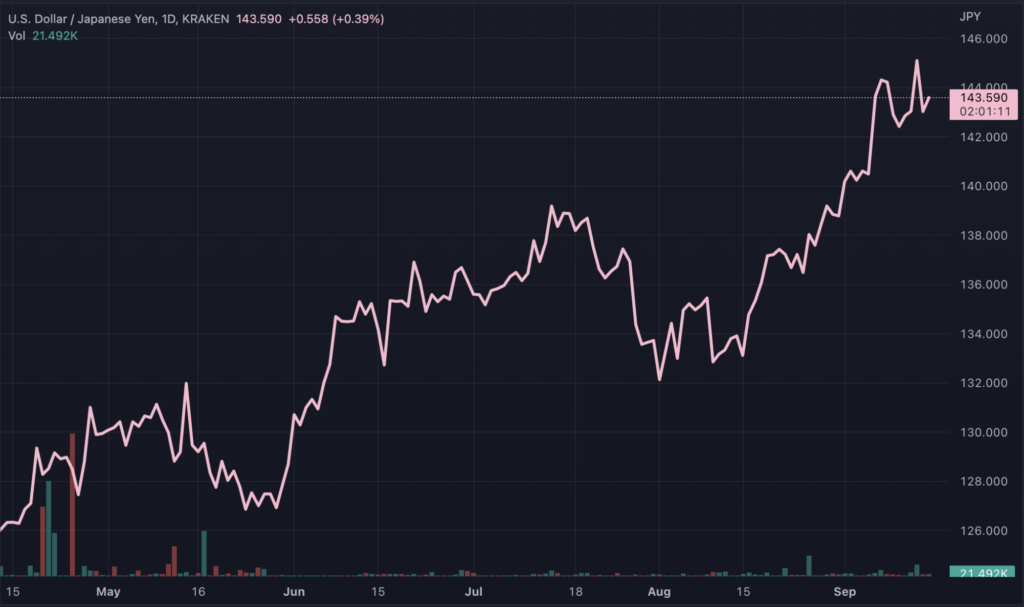This screenshot has width=1024, height=607.
Task: Click the Jun label on time axis
Action: 294,592
